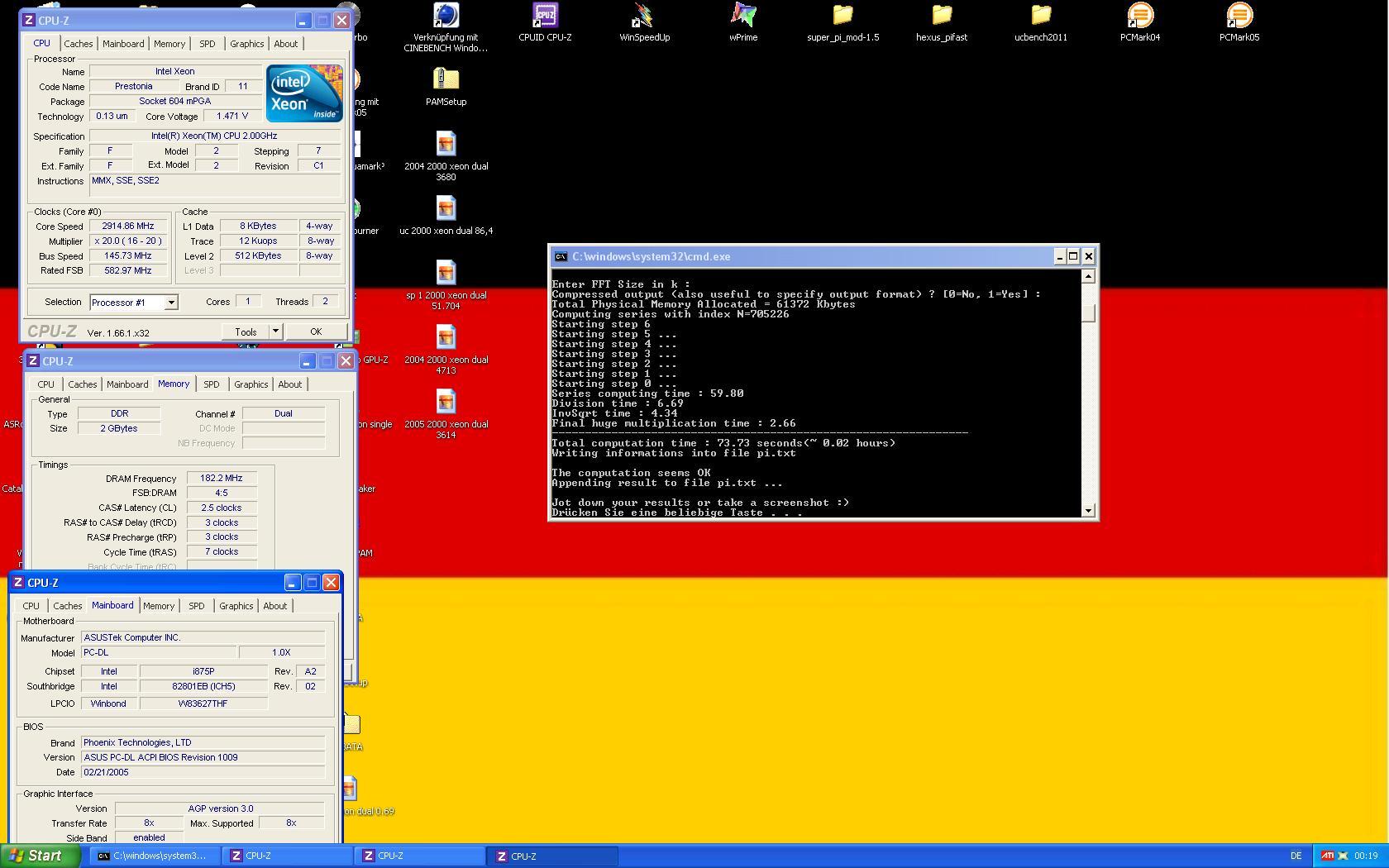Viewport: 1389px width, 868px height.
Task: Select '2004 2000 xeon dual 3680' image file
Action: click(x=446, y=145)
